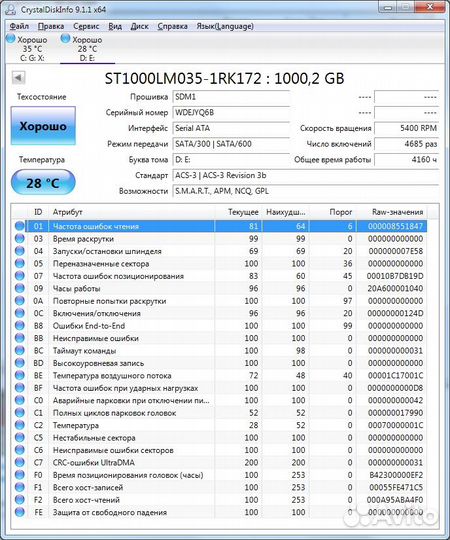Click status icon of attribute C7
450x540 pixels.
20,462
